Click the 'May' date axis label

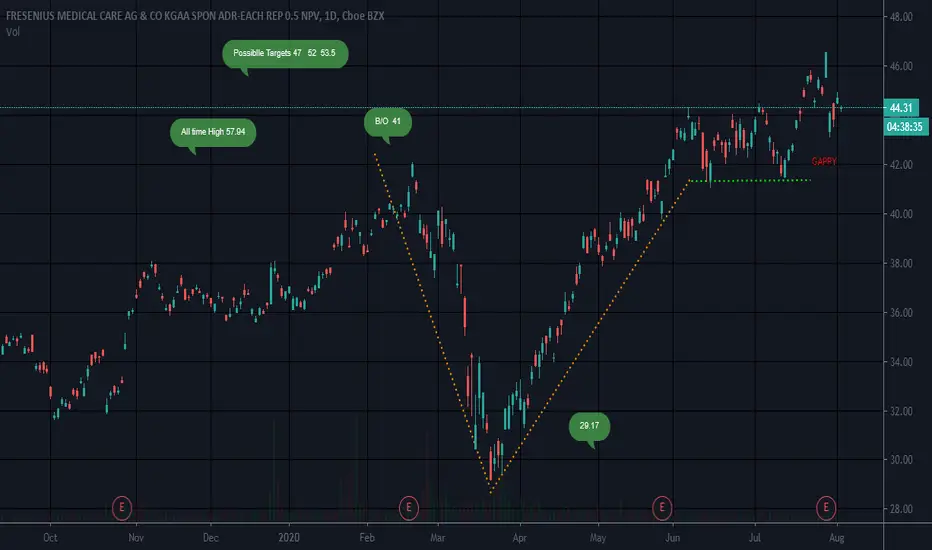[x=598, y=538]
